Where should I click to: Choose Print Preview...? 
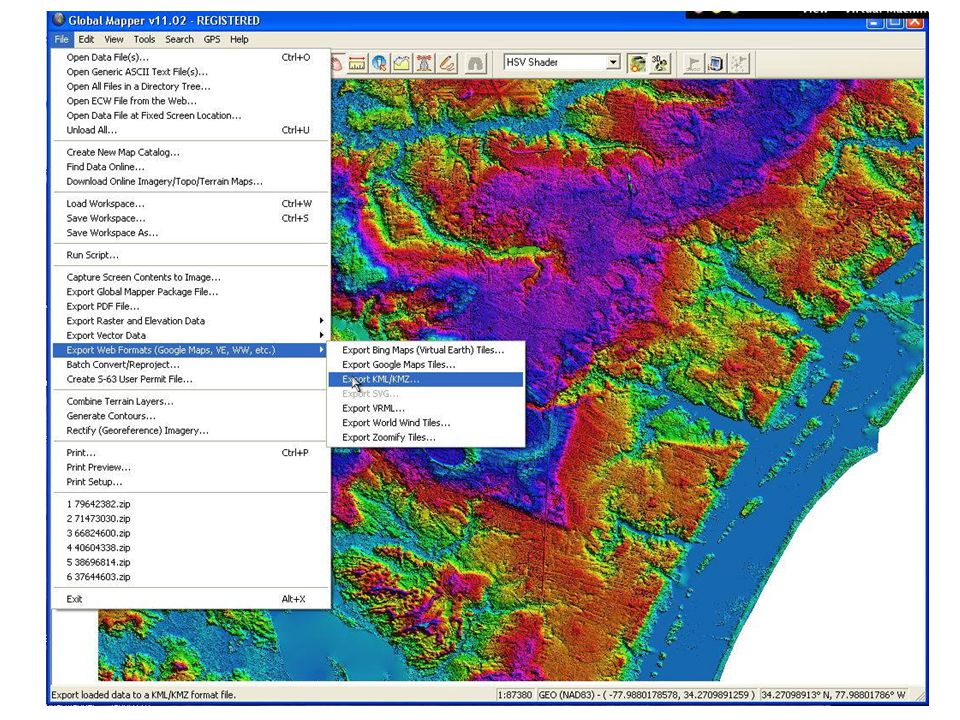pyautogui.click(x=190, y=467)
